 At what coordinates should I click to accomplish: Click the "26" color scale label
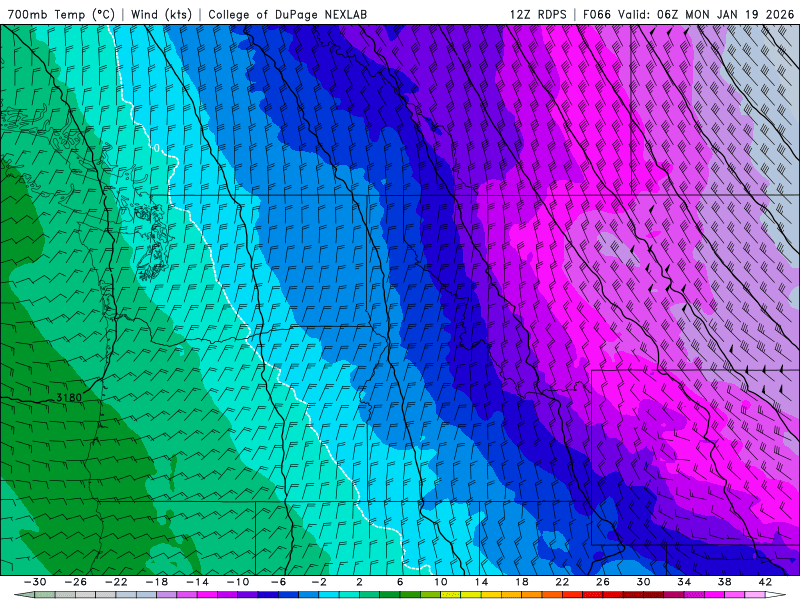pos(603,582)
